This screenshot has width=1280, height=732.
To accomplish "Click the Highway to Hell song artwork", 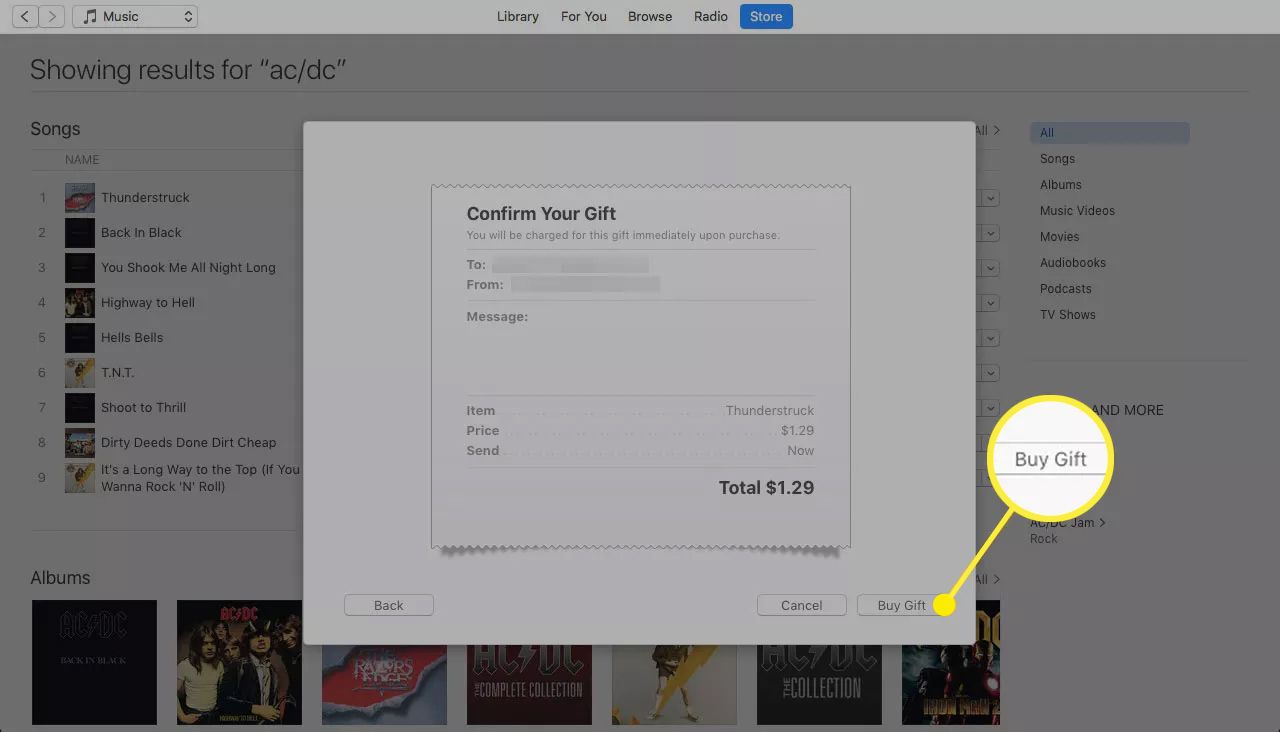I will (x=80, y=302).
